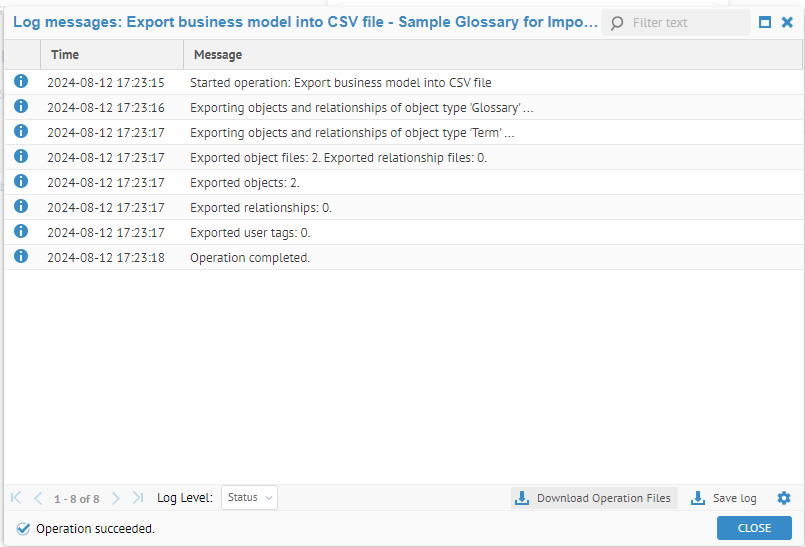Viewport: 805px width, 547px height.
Task: Click info icon of Operation completed row
Action: [21, 257]
